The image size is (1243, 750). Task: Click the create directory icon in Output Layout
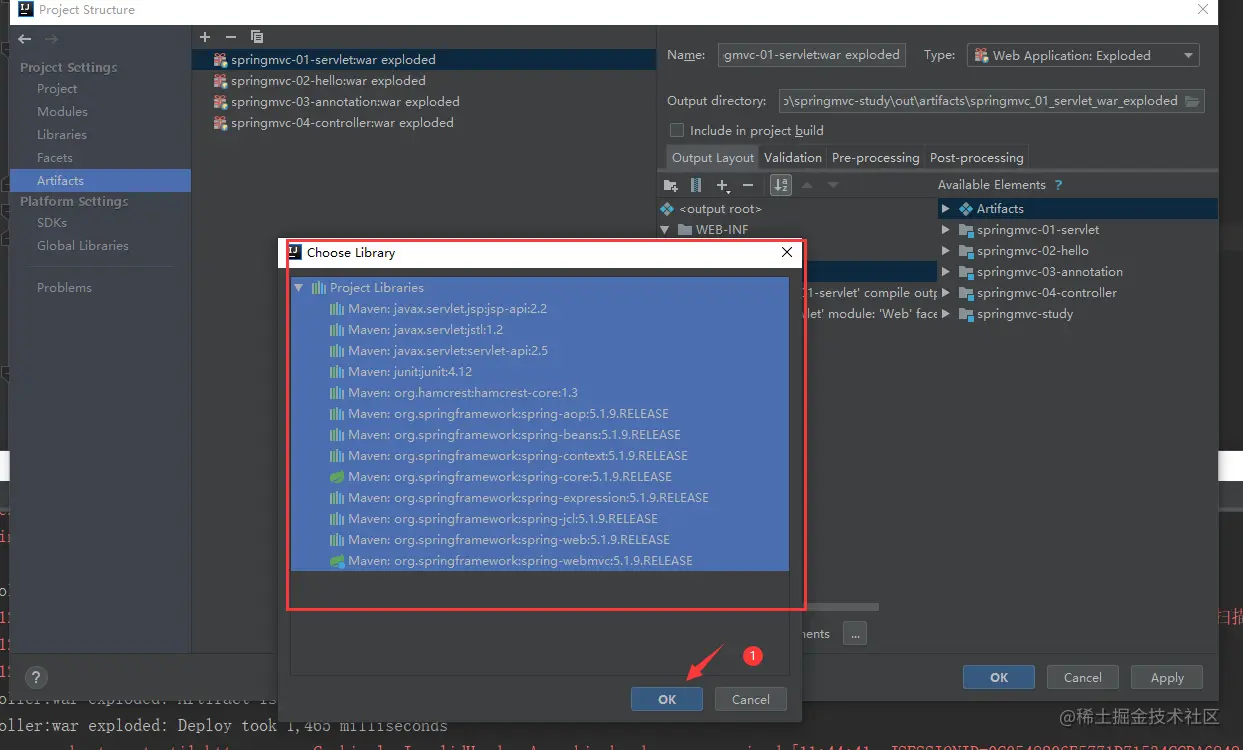(x=671, y=185)
